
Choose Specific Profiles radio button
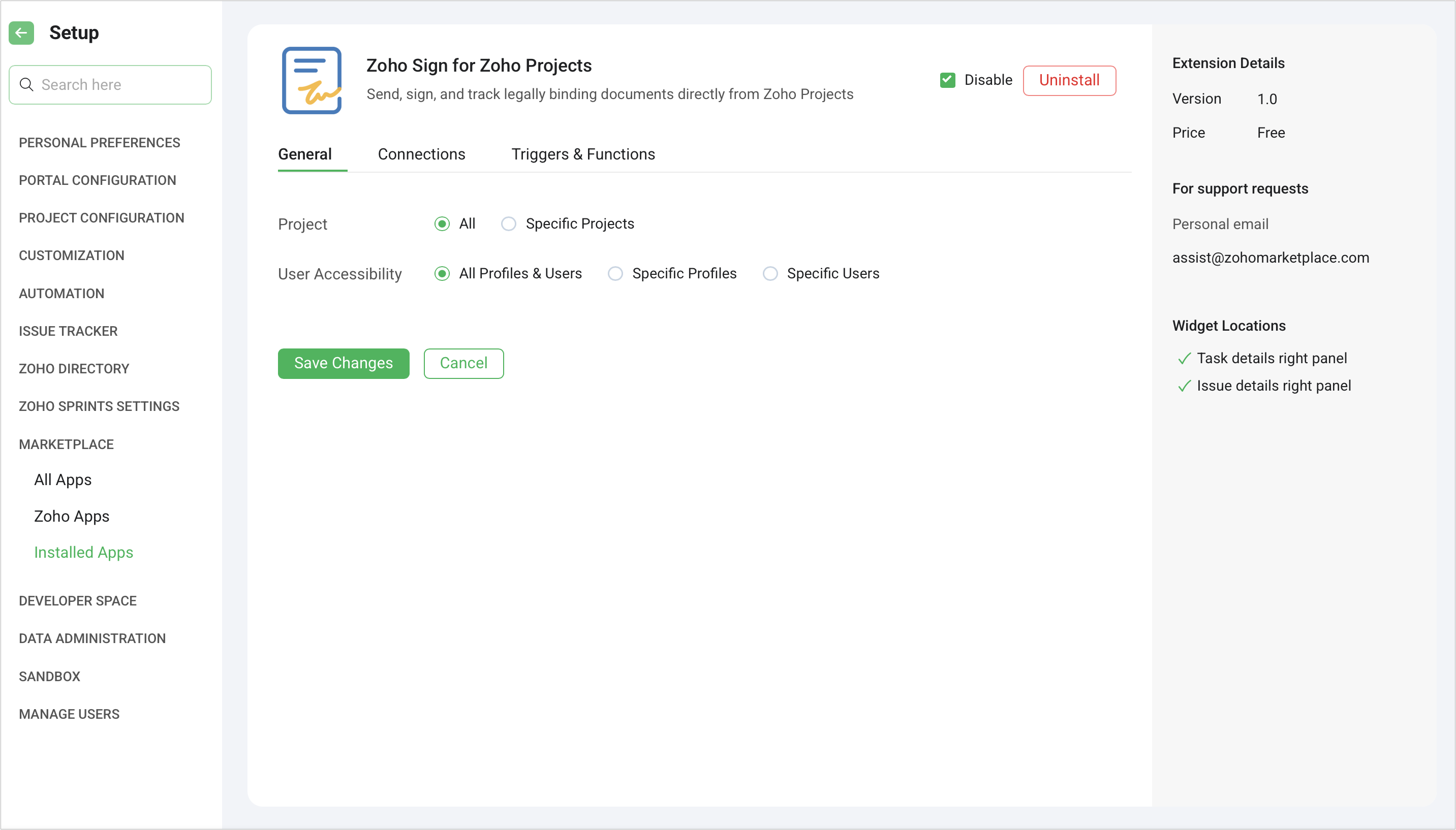615,274
